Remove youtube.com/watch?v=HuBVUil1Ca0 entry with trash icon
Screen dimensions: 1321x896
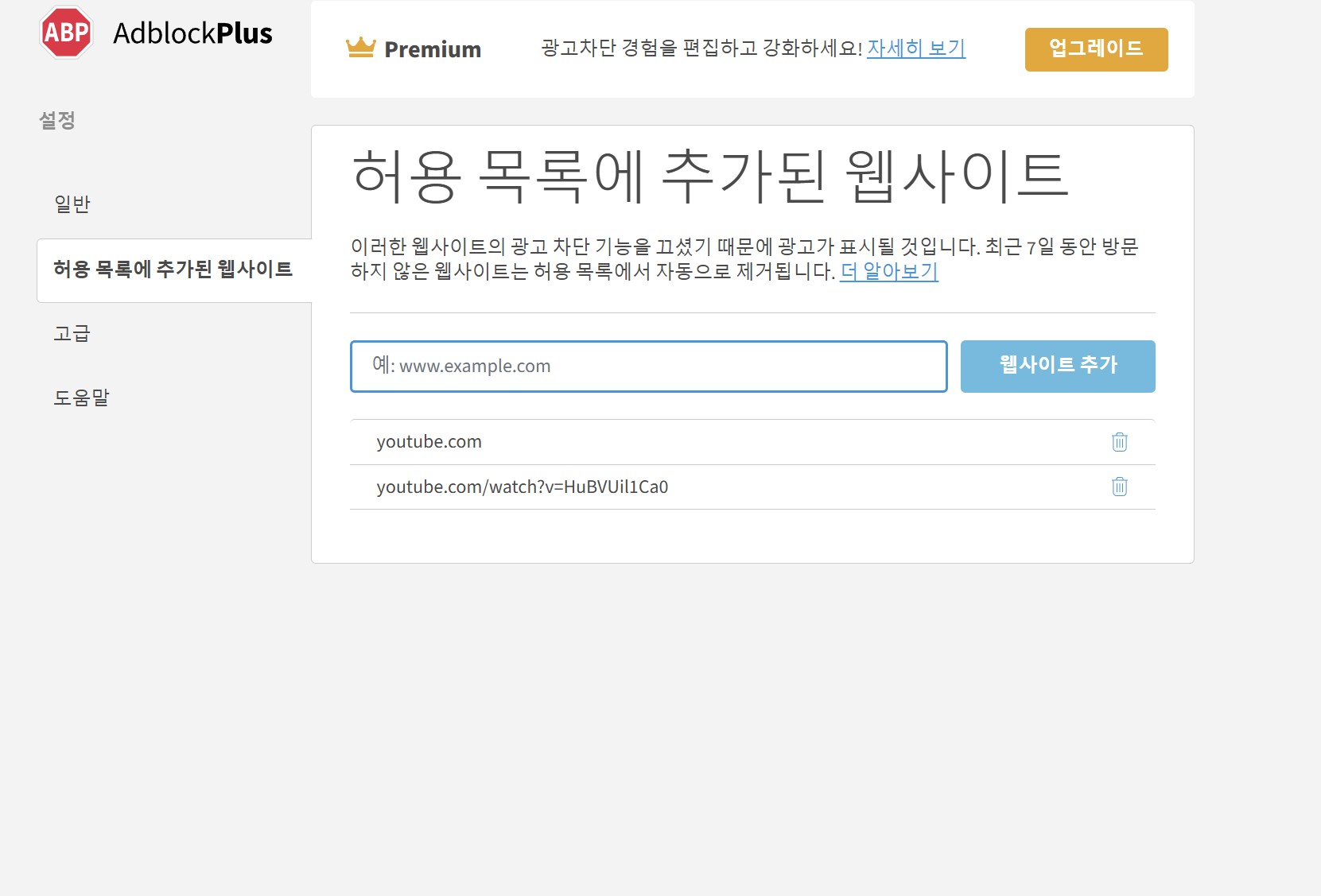pos(1119,487)
